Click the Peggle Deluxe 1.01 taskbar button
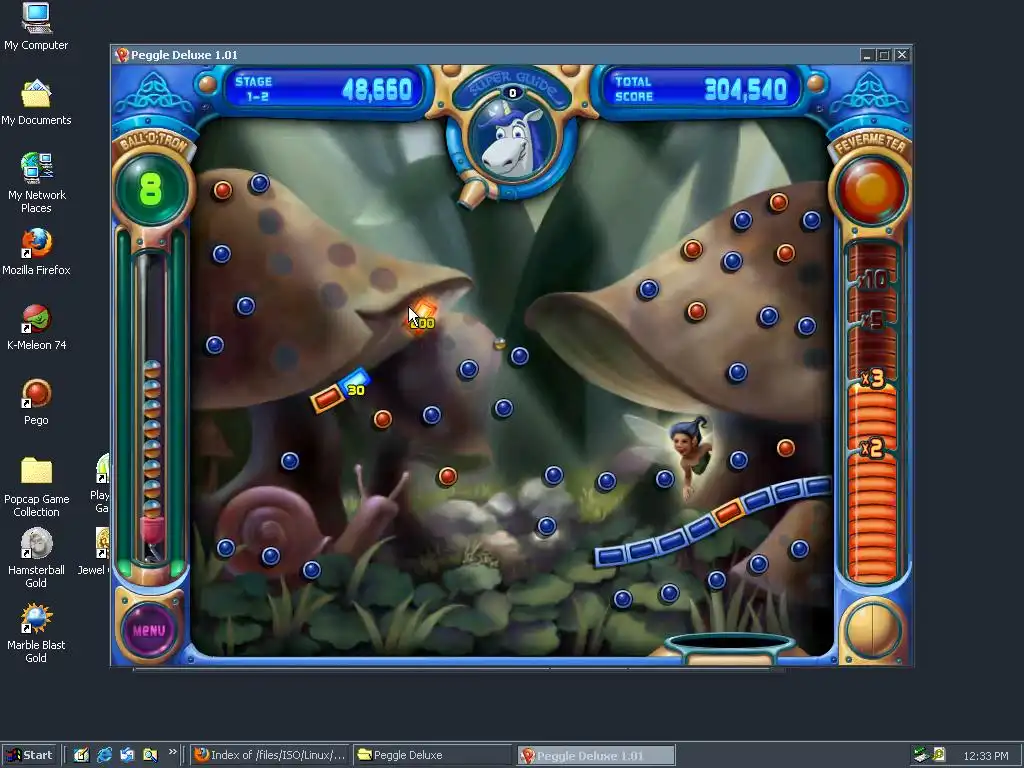Screen dimensions: 1024x768 coord(596,756)
